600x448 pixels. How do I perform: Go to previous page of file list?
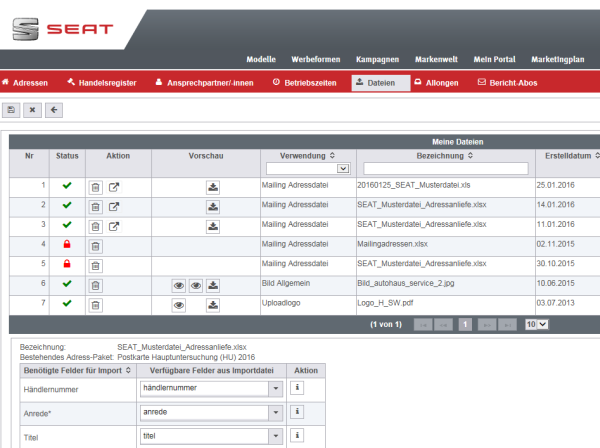tap(443, 325)
